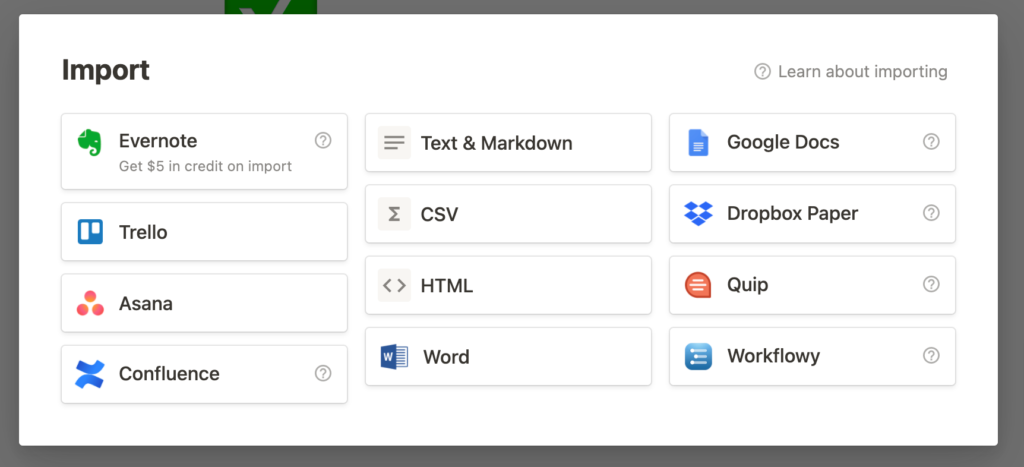
Task: Click the Workflowy list icon
Action: (698, 357)
